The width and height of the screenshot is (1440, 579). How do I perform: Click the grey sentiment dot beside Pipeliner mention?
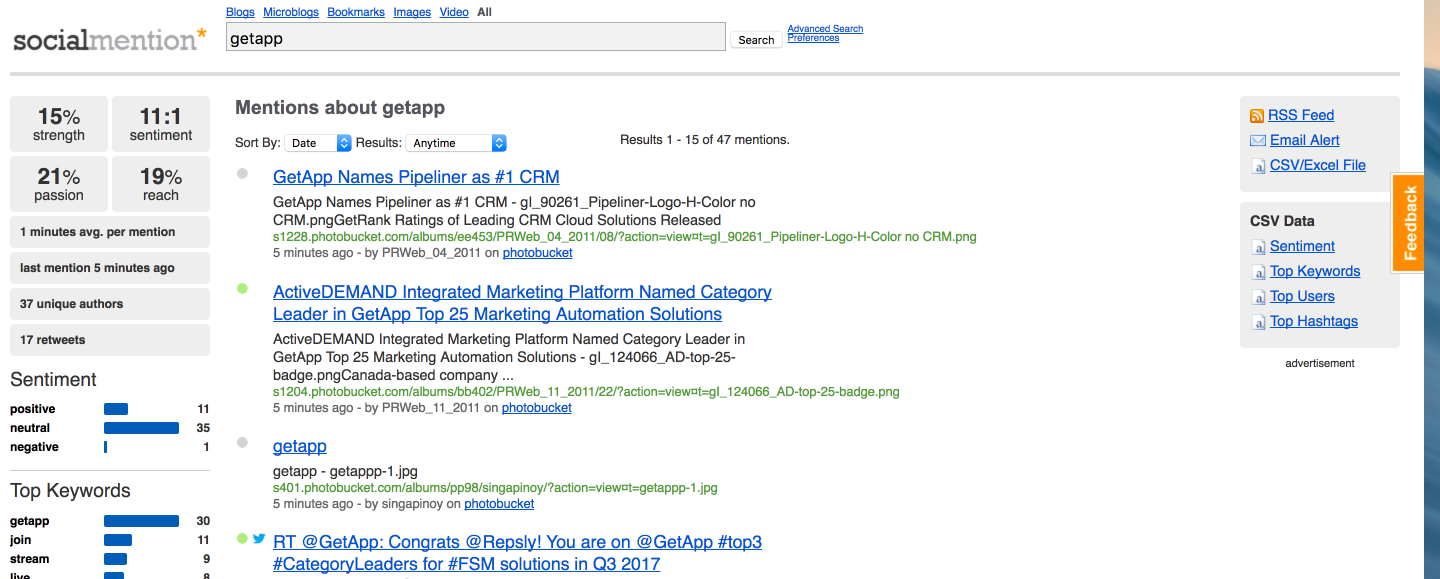[242, 173]
